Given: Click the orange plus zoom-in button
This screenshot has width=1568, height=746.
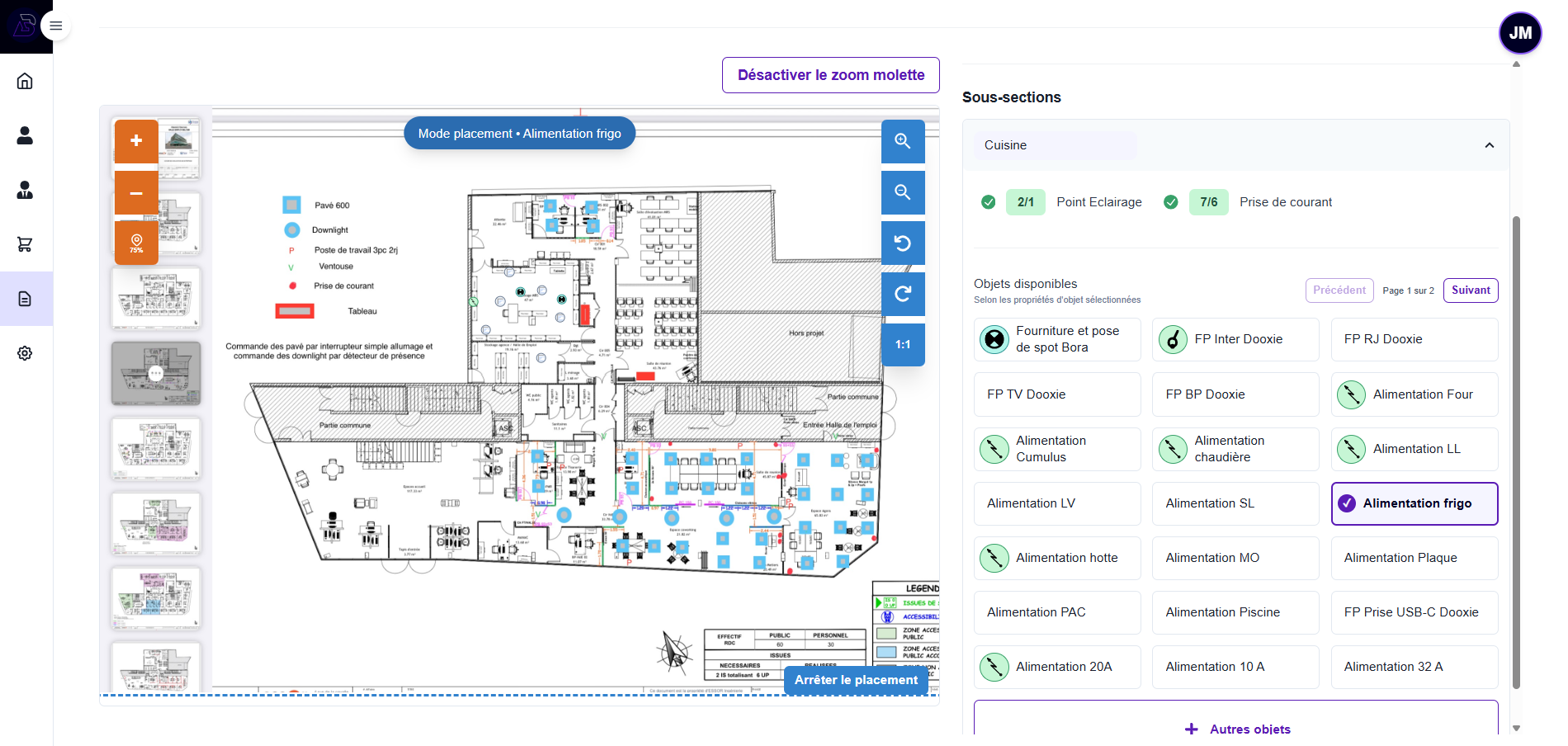Looking at the screenshot, I should (136, 141).
